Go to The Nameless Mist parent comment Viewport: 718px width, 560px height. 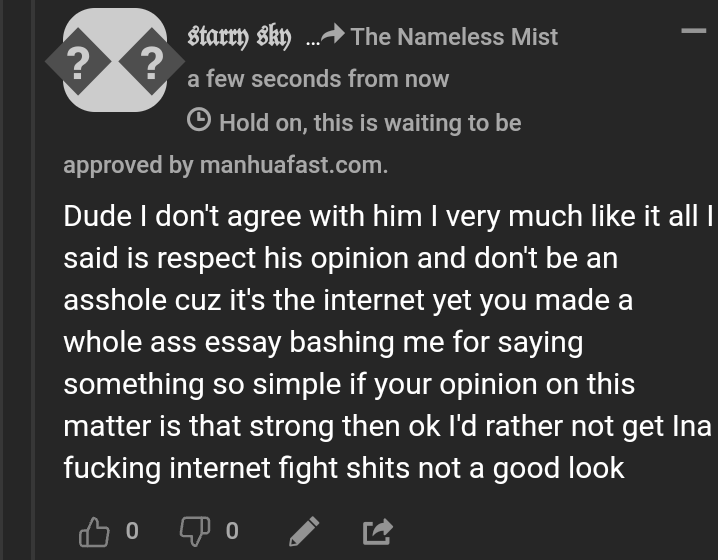(x=454, y=37)
